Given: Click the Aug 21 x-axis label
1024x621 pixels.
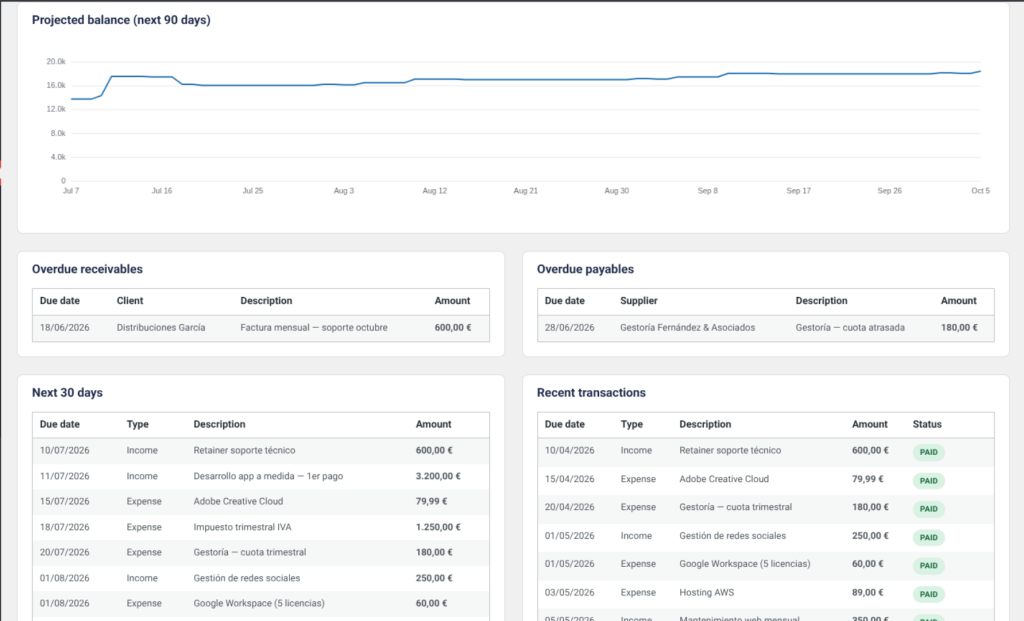Looking at the screenshot, I should (x=525, y=191).
